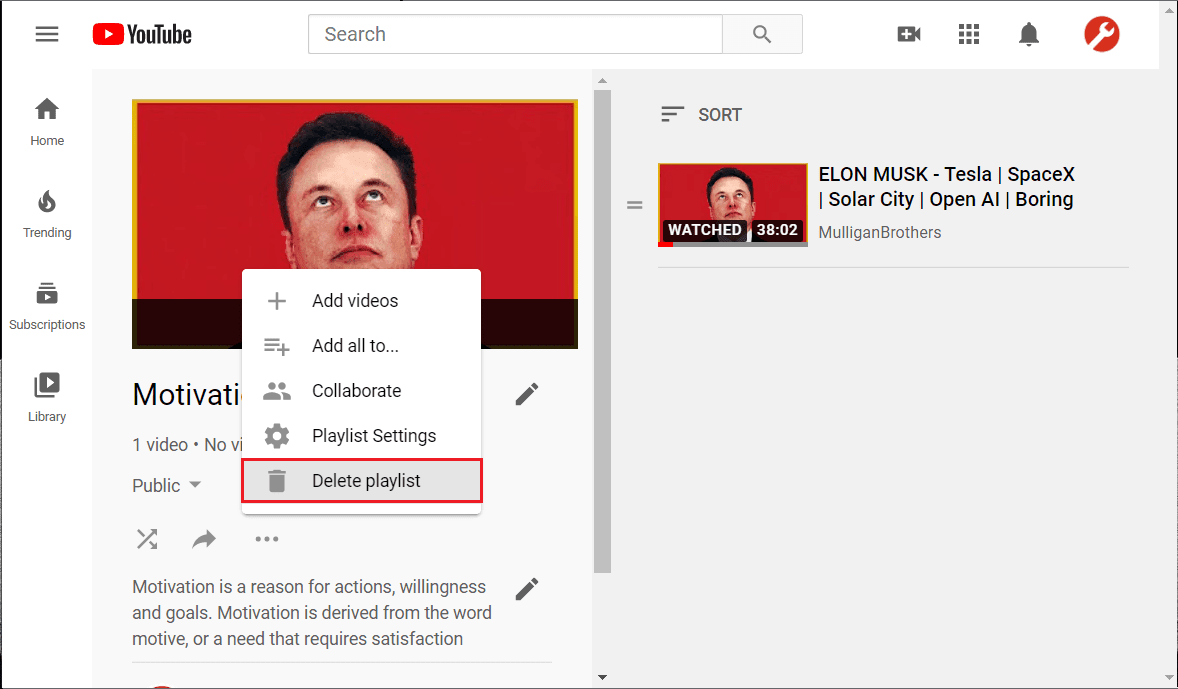Shuffle the playlist using the shuffle icon
This screenshot has height=689, width=1178.
[x=147, y=538]
